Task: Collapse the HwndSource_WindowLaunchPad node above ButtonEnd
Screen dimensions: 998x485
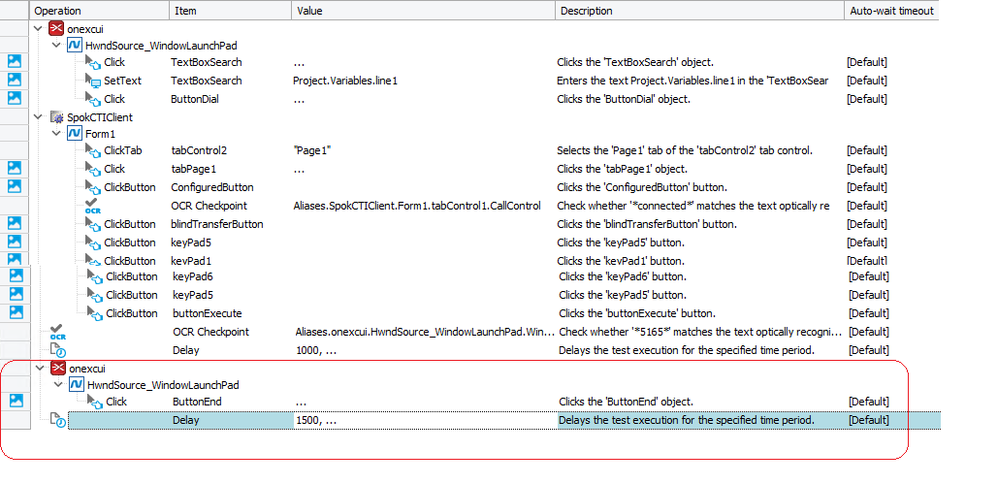Action: (56, 385)
